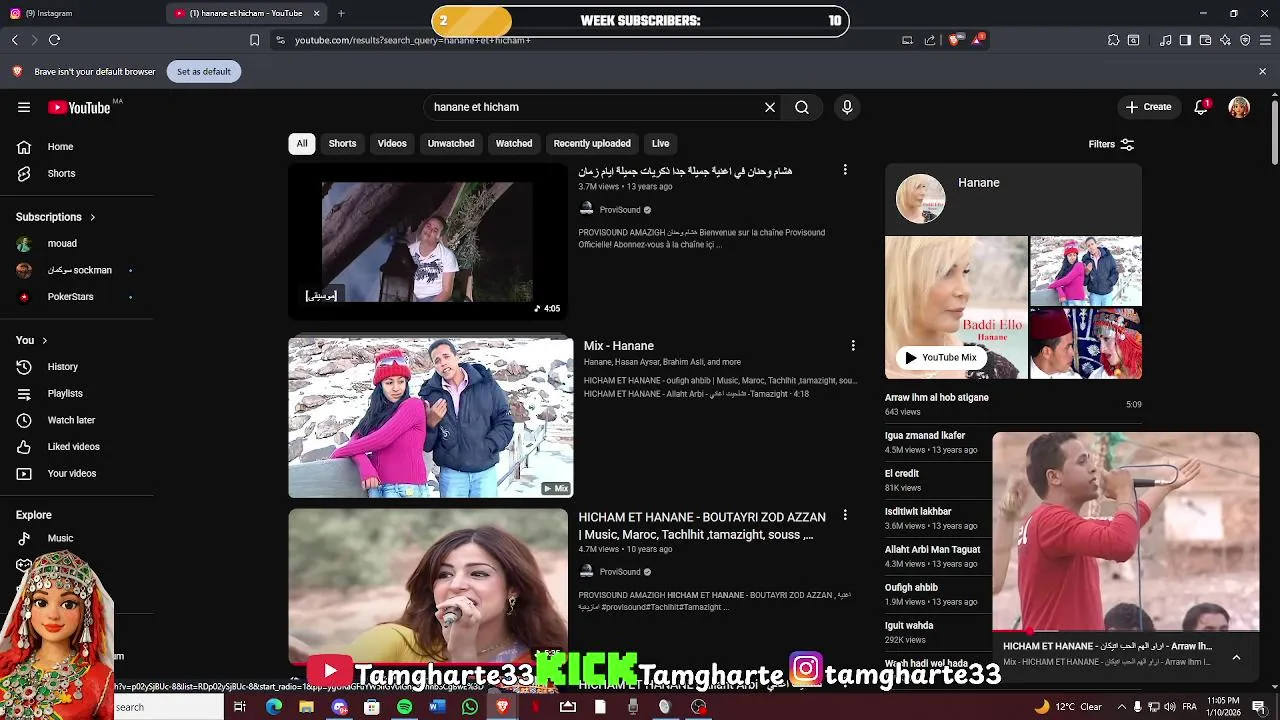Viewport: 1280px width, 720px height.
Task: Dismiss the default browser notification bar
Action: (1262, 71)
